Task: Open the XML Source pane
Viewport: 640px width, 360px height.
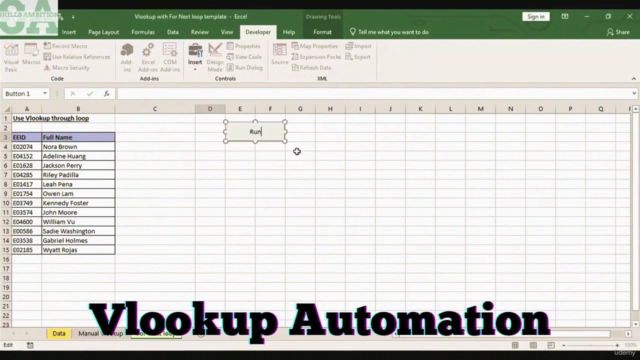Action: pos(280,54)
